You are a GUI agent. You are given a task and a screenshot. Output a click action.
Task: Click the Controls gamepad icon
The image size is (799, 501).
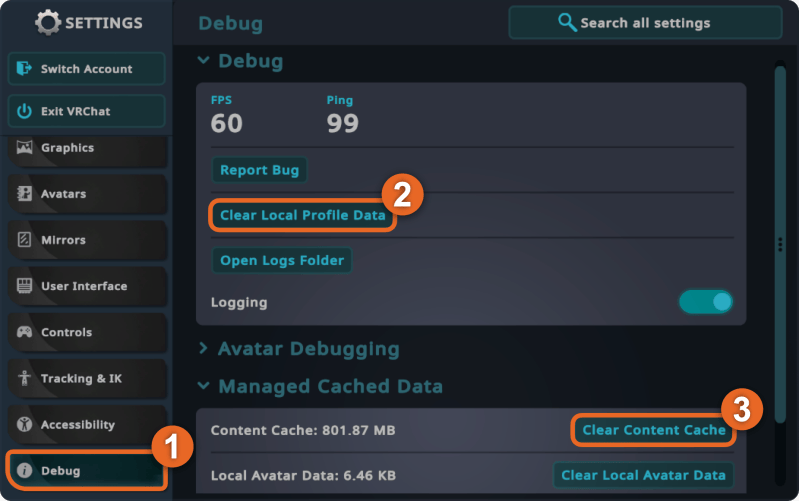(24, 332)
